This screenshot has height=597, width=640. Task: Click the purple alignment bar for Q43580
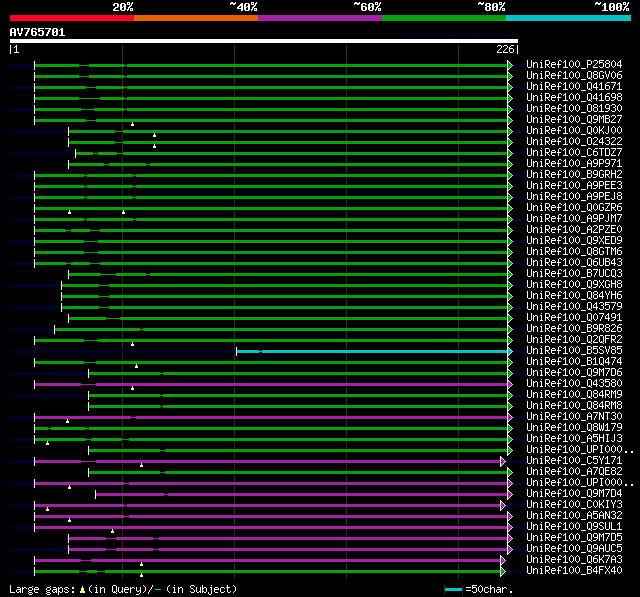click(271, 384)
